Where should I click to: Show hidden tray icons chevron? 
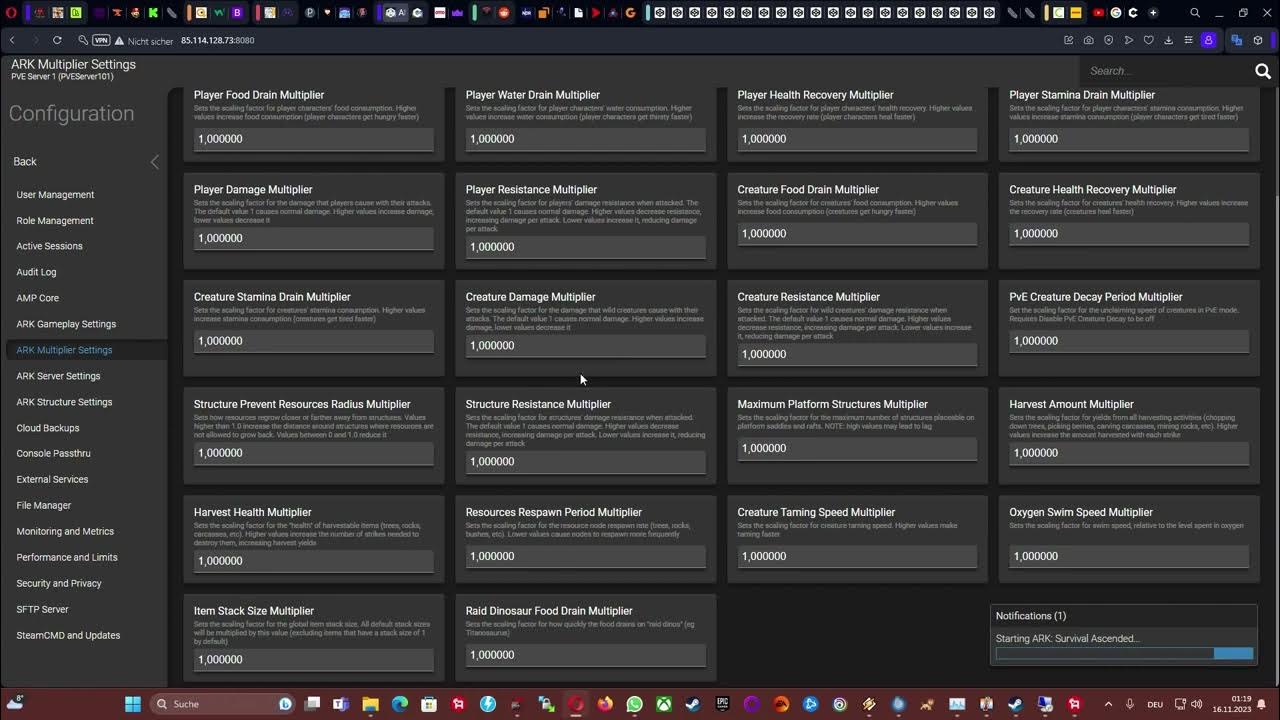pos(1110,704)
